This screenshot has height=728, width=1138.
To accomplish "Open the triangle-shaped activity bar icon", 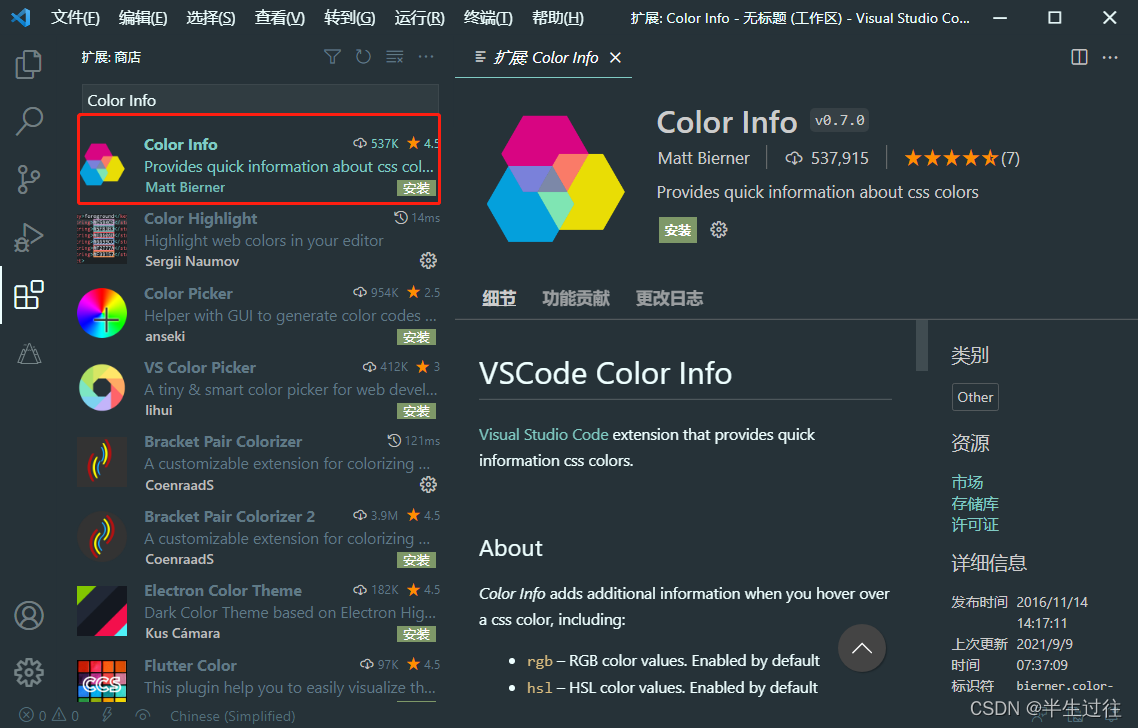I will click(x=29, y=353).
